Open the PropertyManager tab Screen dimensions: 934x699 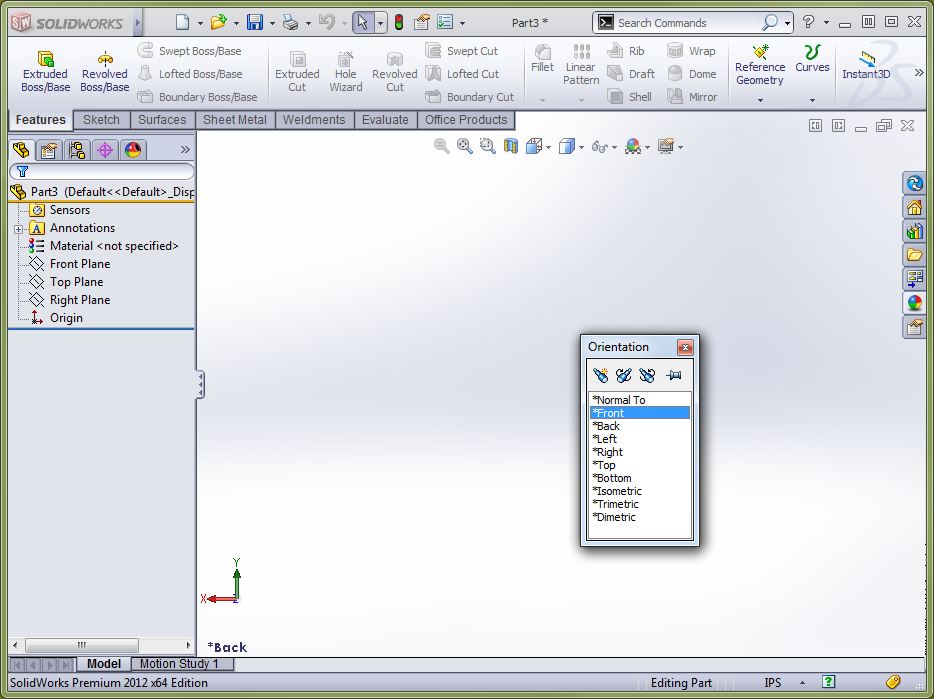pyautogui.click(x=49, y=150)
